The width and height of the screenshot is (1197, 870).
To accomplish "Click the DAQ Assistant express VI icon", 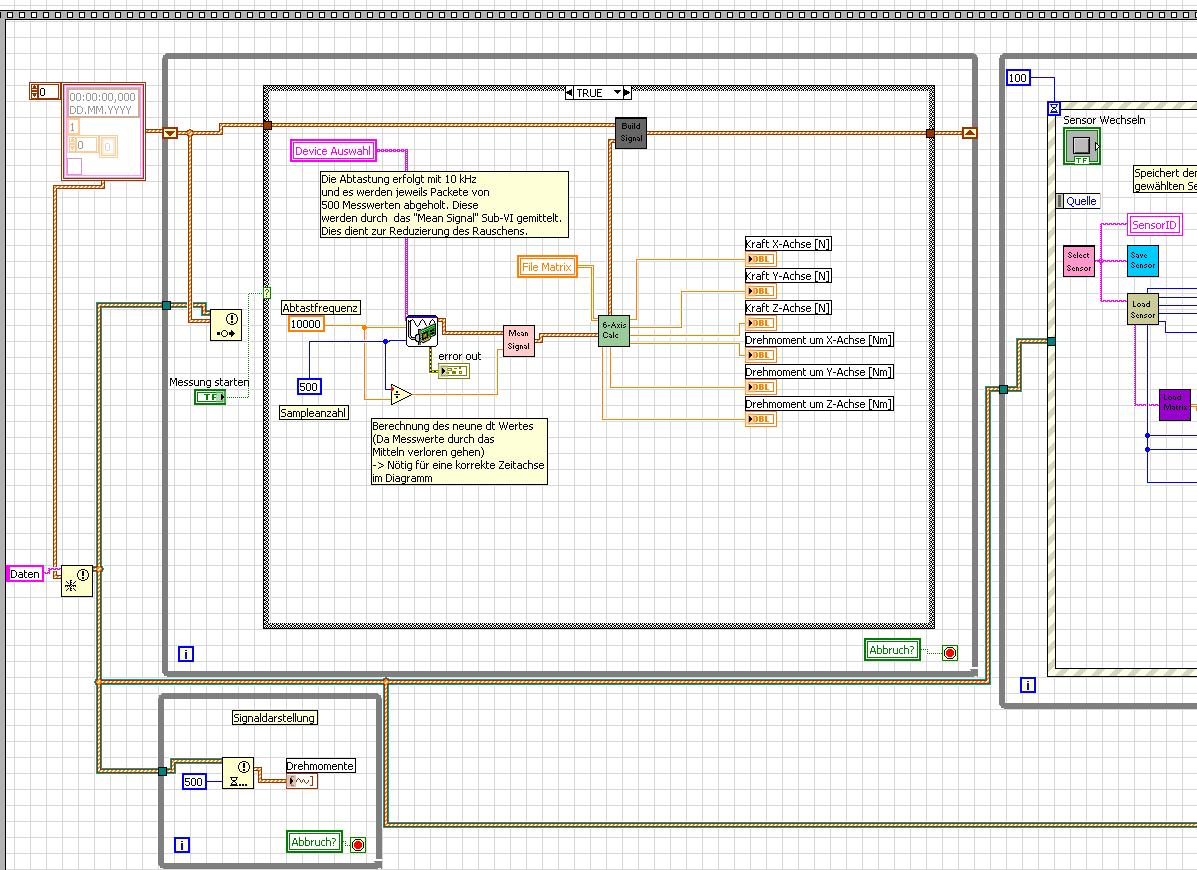I will pyautogui.click(x=421, y=331).
